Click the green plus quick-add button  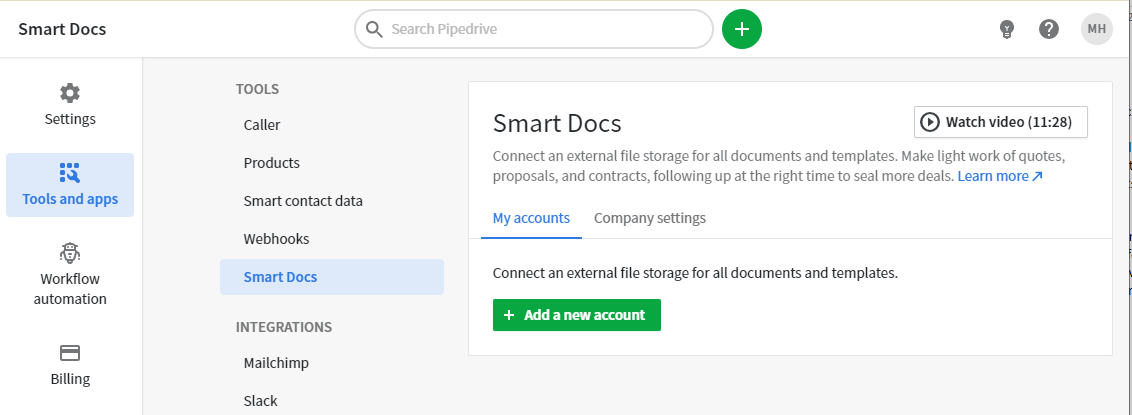[742, 29]
